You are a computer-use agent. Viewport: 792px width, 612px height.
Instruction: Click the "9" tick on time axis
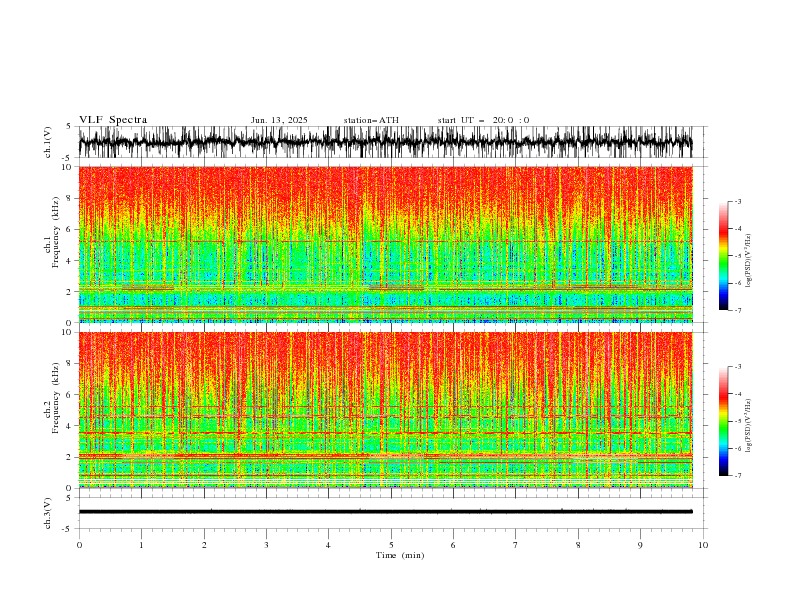pyautogui.click(x=640, y=545)
